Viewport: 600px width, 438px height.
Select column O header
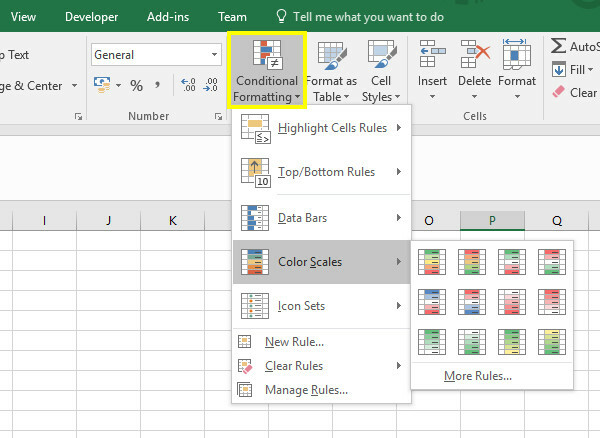[436, 220]
